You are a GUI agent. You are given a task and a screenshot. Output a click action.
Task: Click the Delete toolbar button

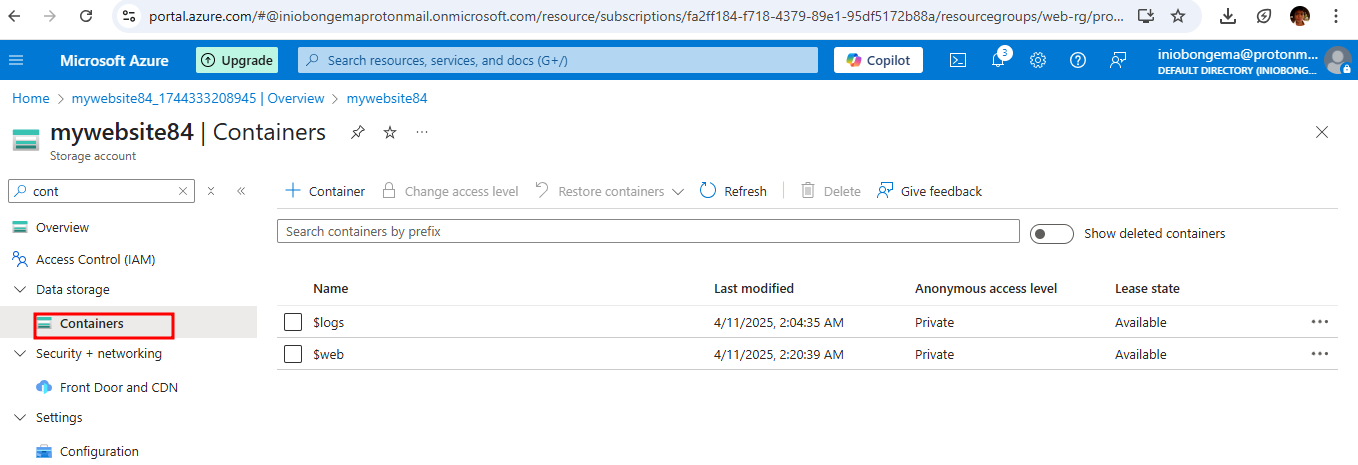[830, 191]
